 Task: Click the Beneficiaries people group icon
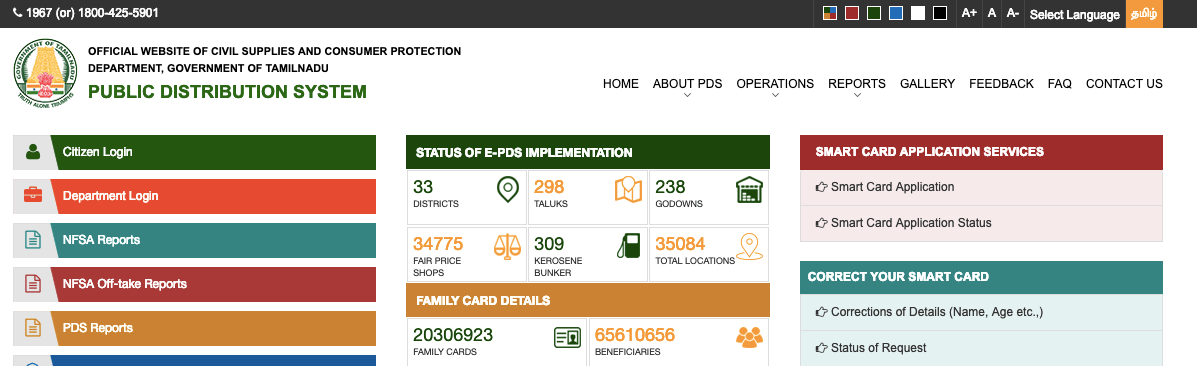749,337
